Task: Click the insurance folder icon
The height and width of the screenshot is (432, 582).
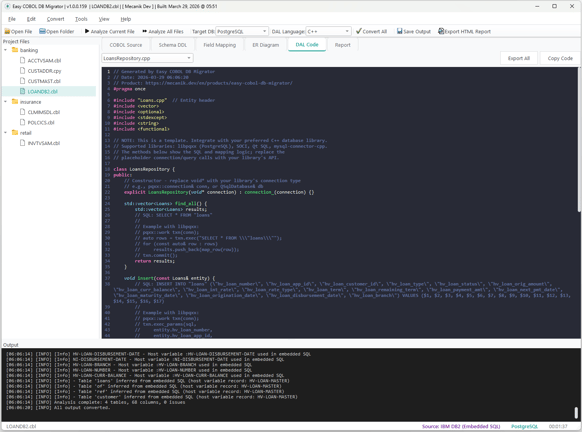Action: (15, 101)
